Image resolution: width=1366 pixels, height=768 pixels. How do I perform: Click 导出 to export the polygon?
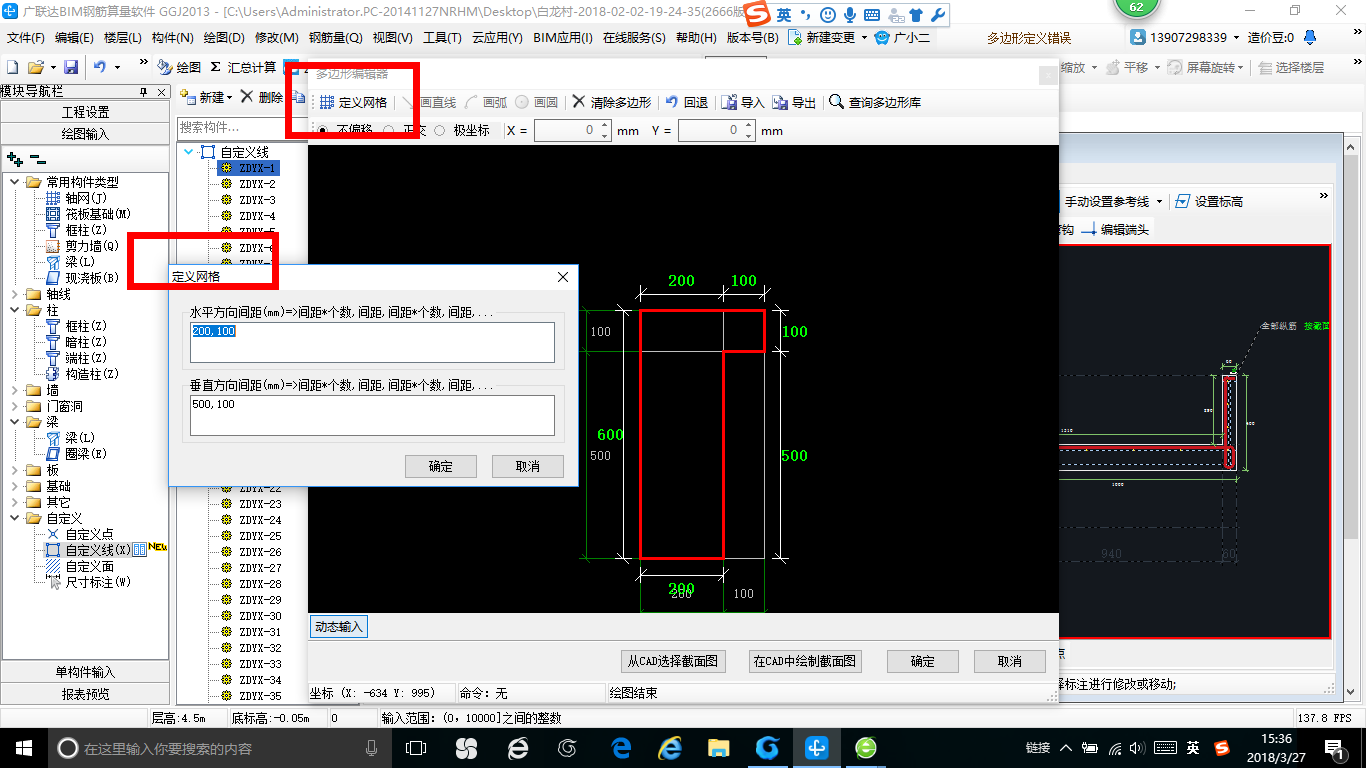tap(794, 102)
